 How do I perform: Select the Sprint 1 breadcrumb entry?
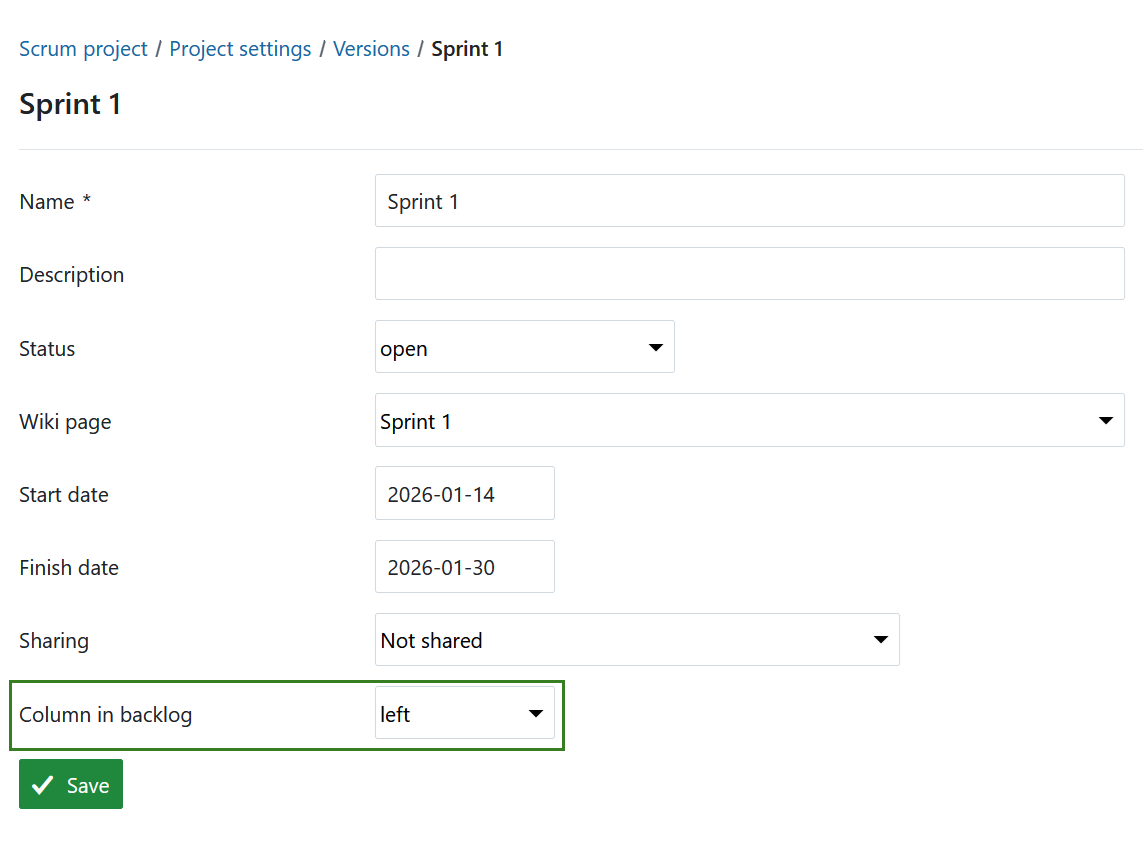(467, 48)
